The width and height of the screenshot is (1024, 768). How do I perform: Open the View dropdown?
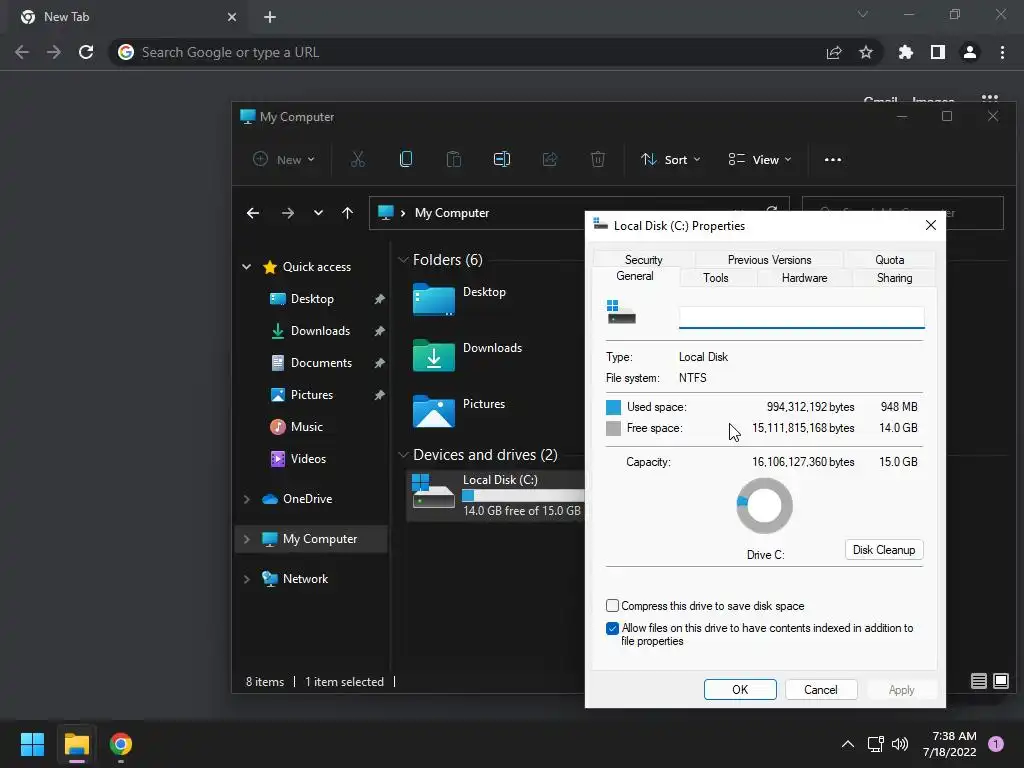point(760,159)
